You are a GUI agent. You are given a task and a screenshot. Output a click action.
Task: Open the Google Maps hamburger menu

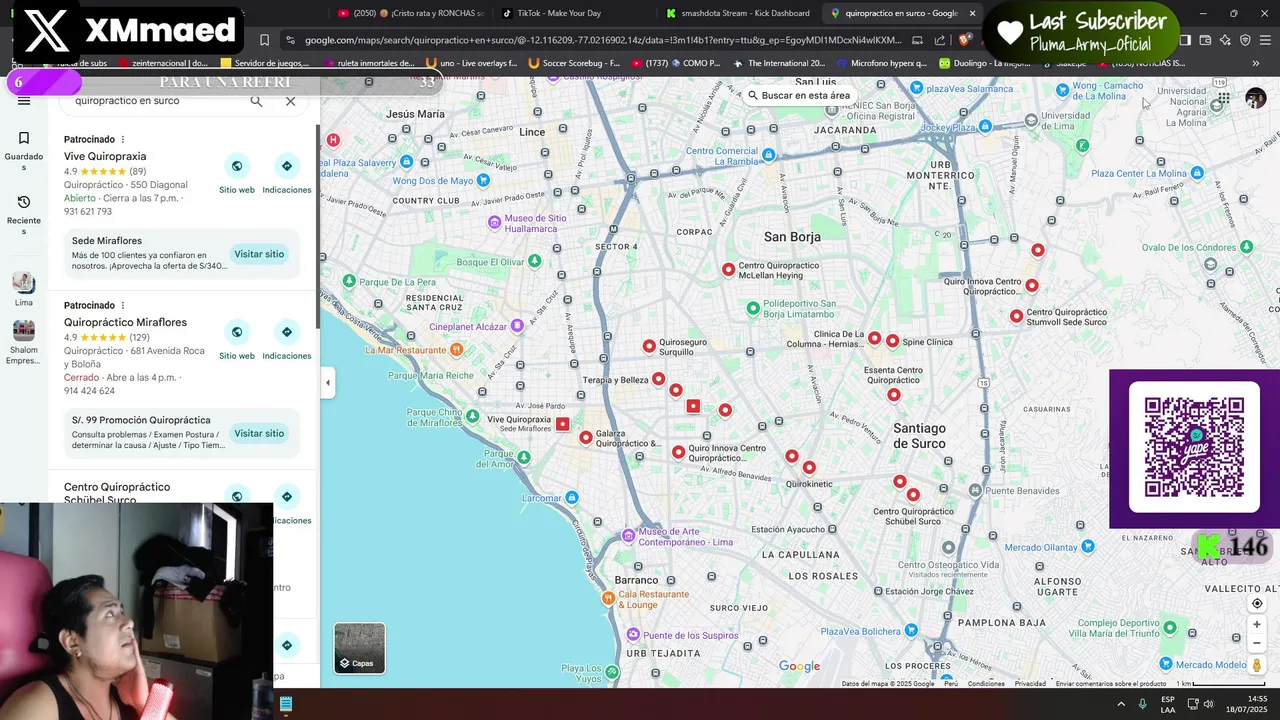[24, 101]
